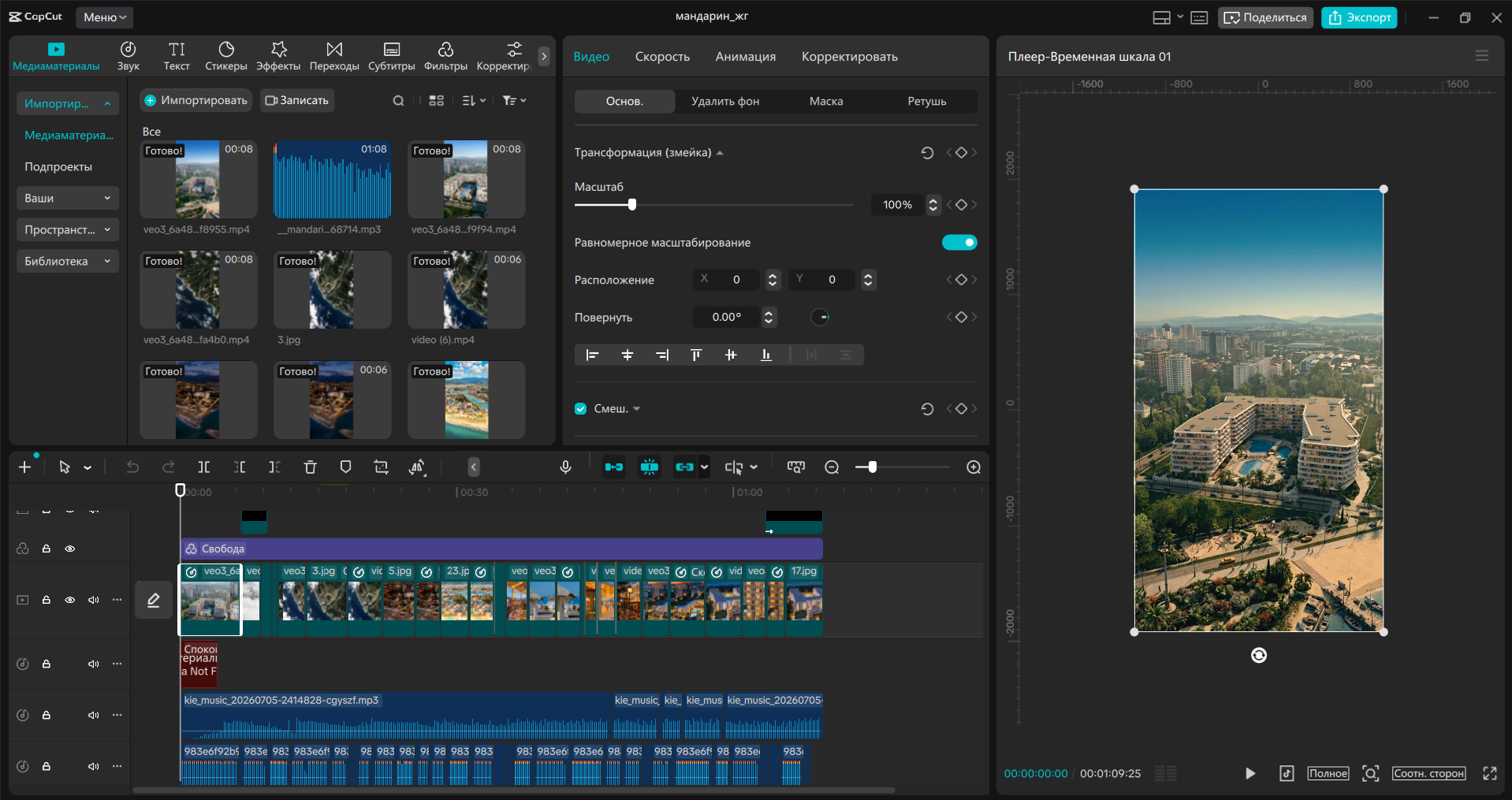Viewport: 1512px width, 800px height.
Task: Align clip to the bottom edge
Action: [765, 355]
